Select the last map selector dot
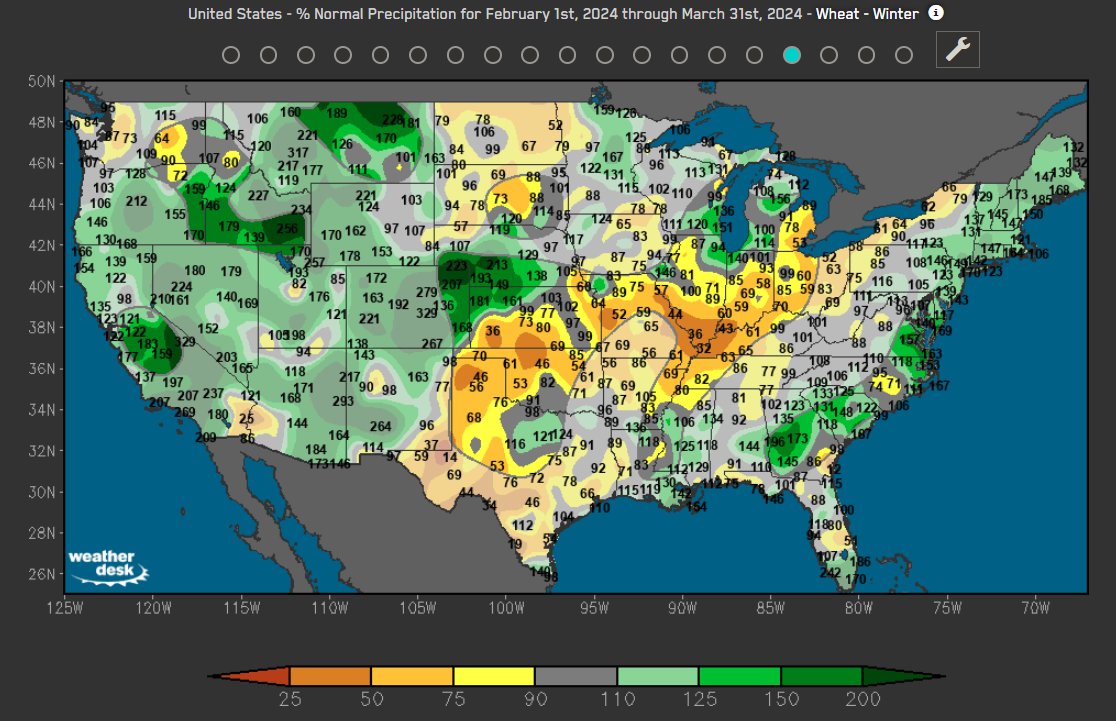1116x721 pixels. click(904, 55)
